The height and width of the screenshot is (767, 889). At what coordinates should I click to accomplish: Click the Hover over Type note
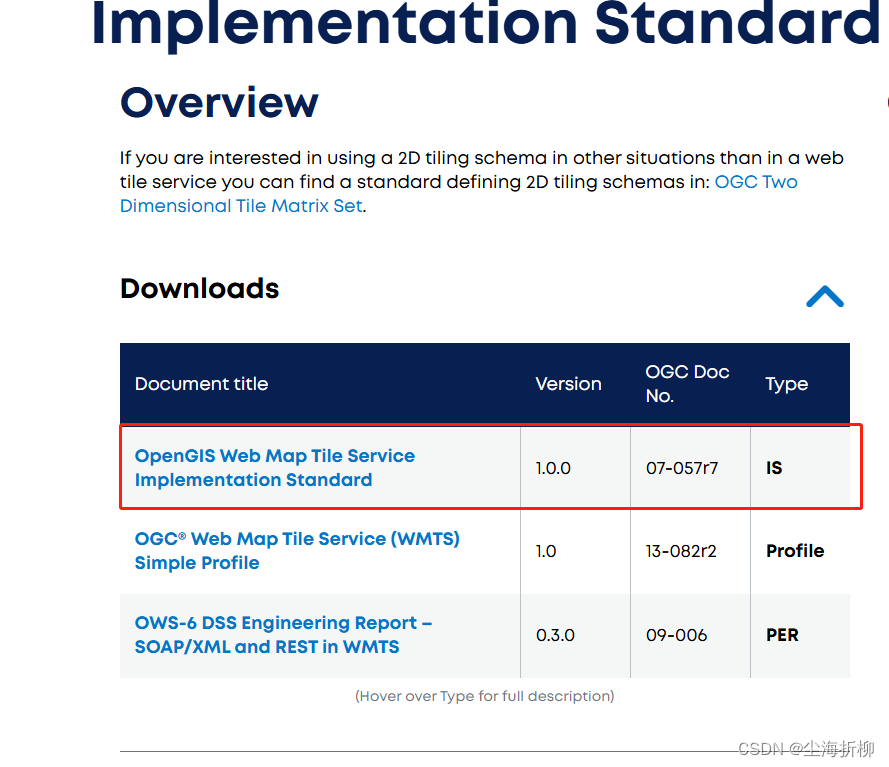click(484, 696)
